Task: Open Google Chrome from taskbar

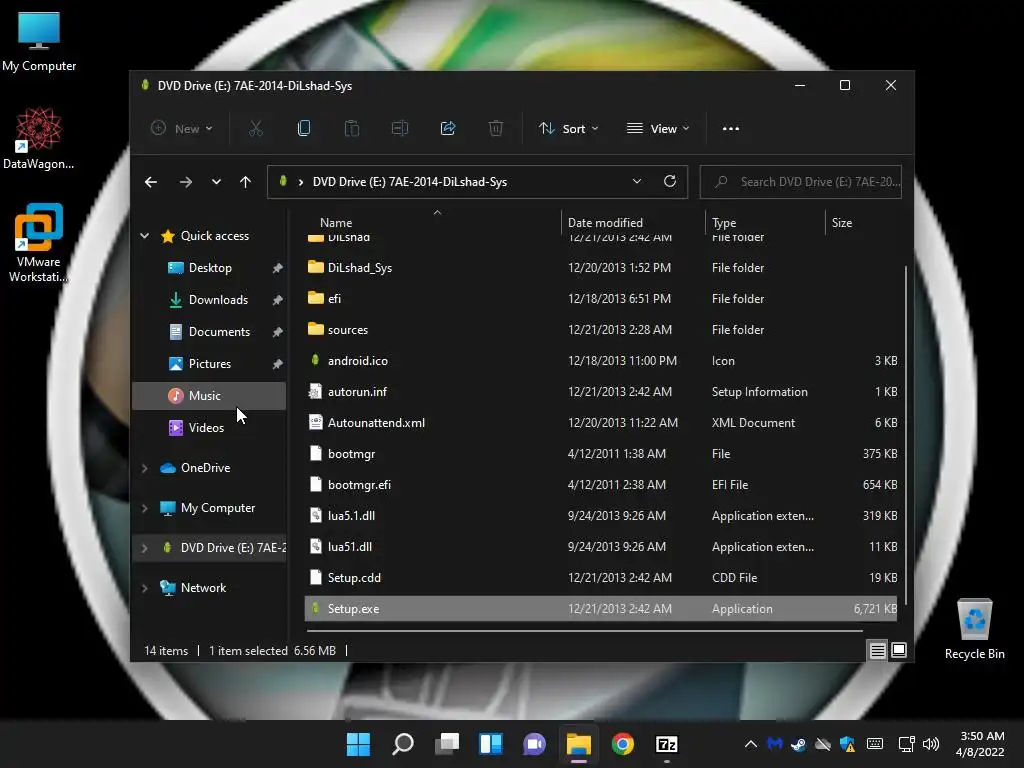Action: coord(622,744)
